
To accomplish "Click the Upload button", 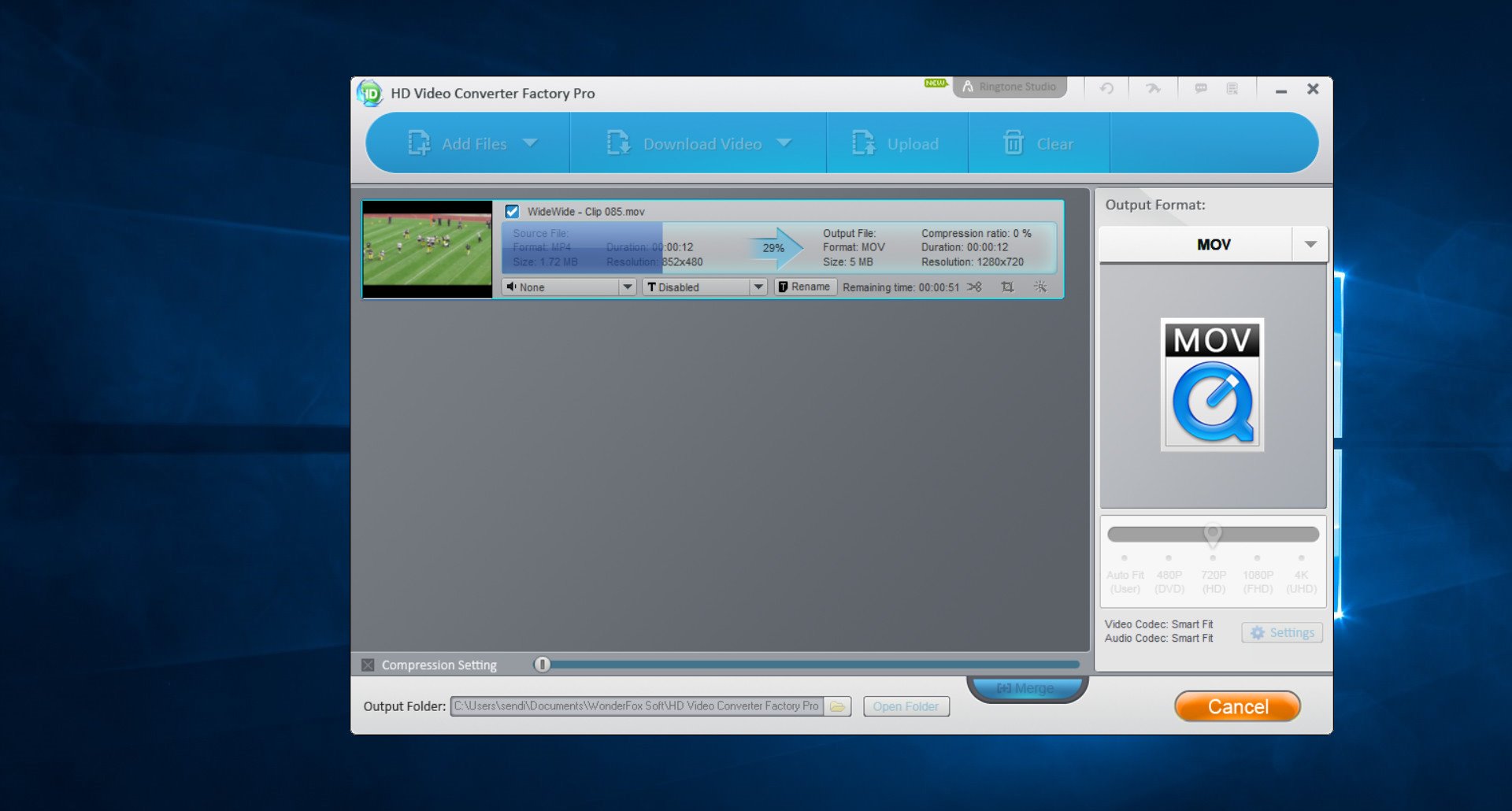I will pos(896,143).
